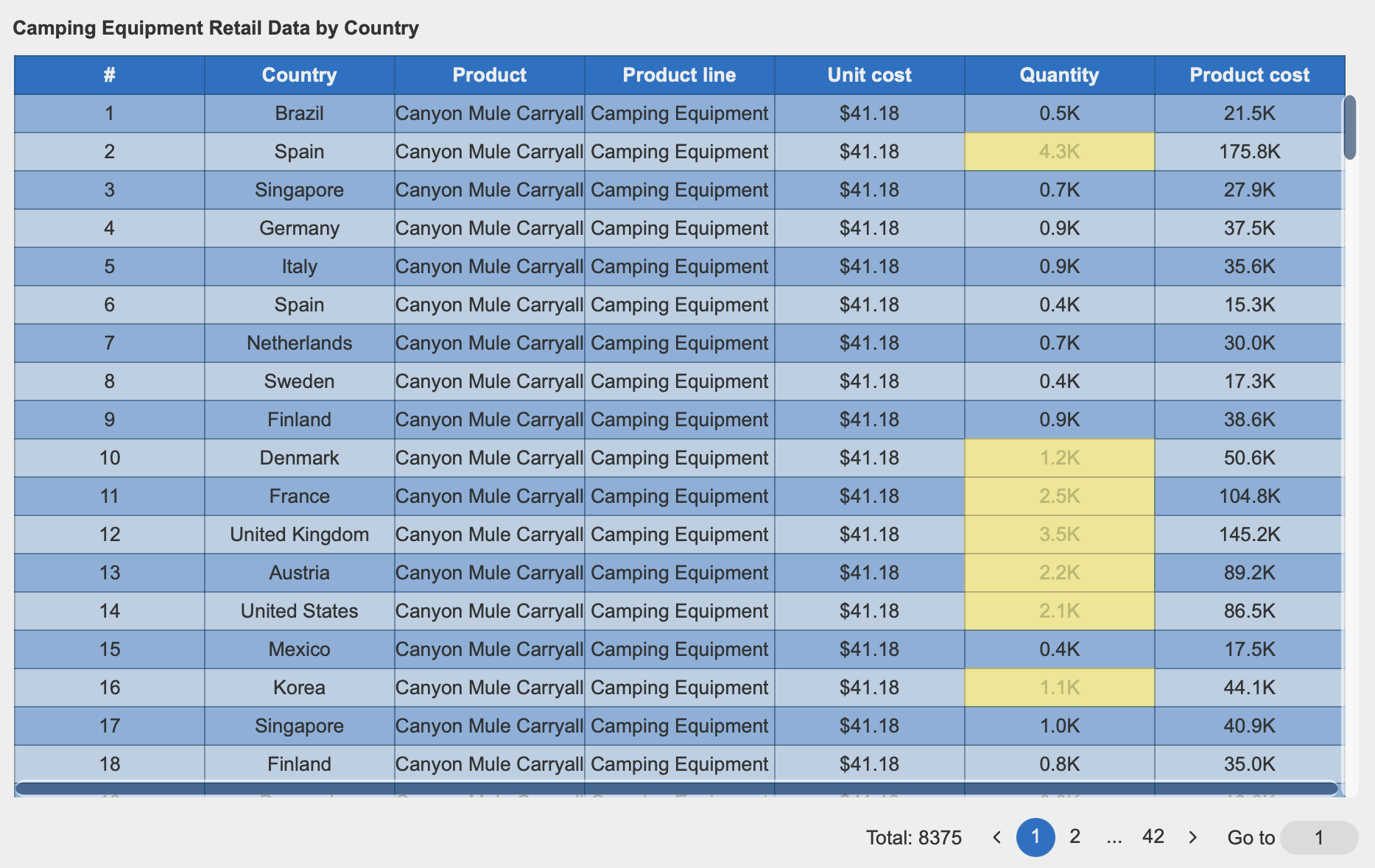Click the # column header
The height and width of the screenshot is (868, 1375).
pyautogui.click(x=109, y=75)
